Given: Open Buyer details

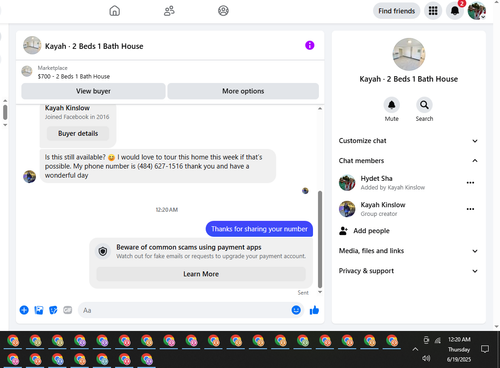Looking at the screenshot, I should coord(78,133).
